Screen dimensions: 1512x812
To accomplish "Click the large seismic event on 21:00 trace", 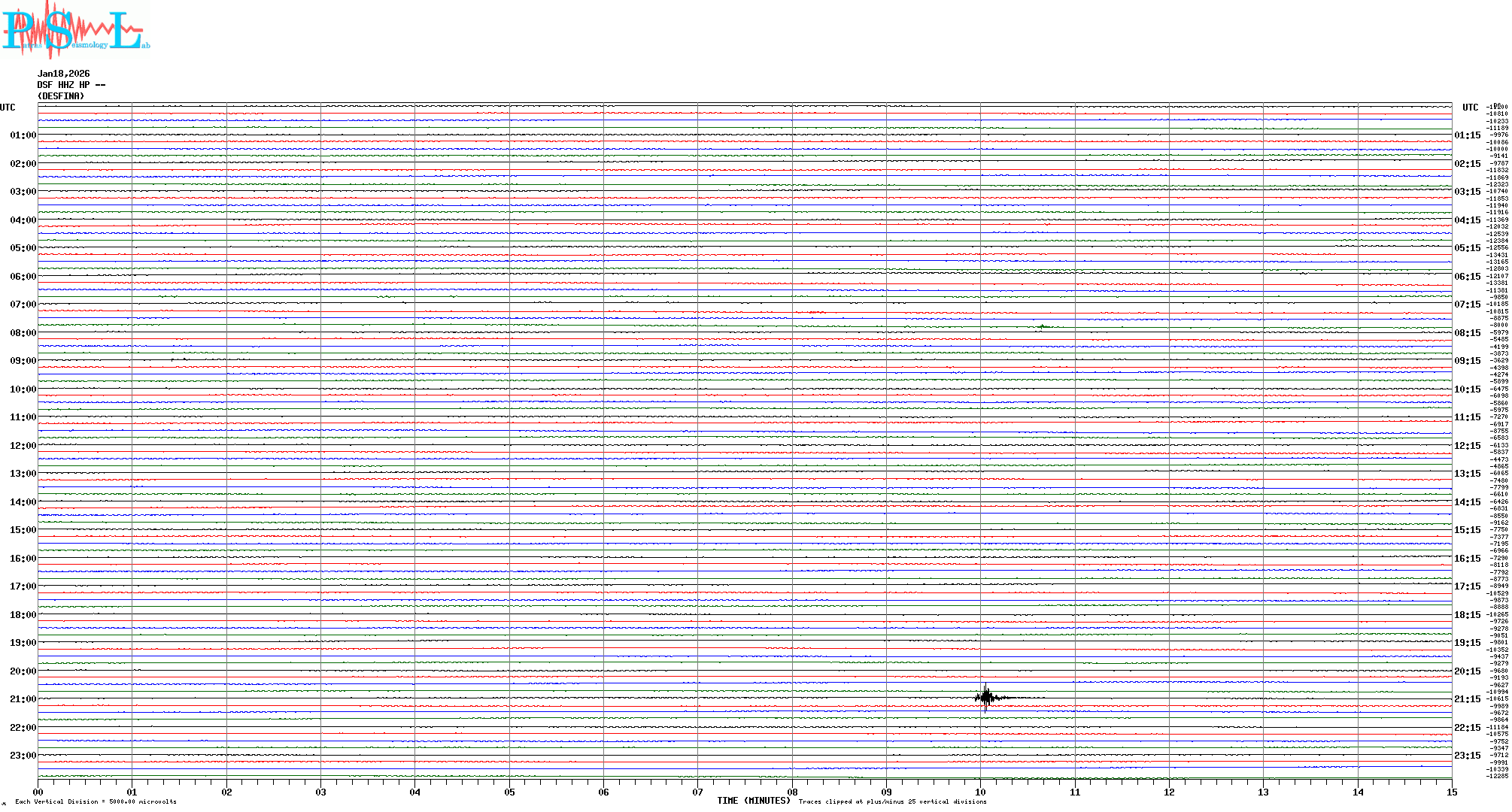I will [x=985, y=698].
